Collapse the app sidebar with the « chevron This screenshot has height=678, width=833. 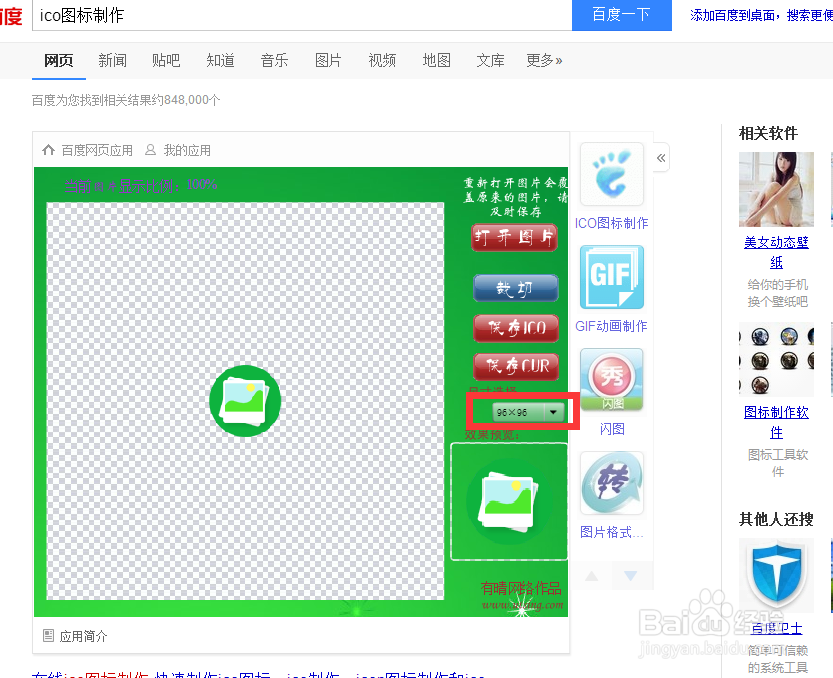660,157
